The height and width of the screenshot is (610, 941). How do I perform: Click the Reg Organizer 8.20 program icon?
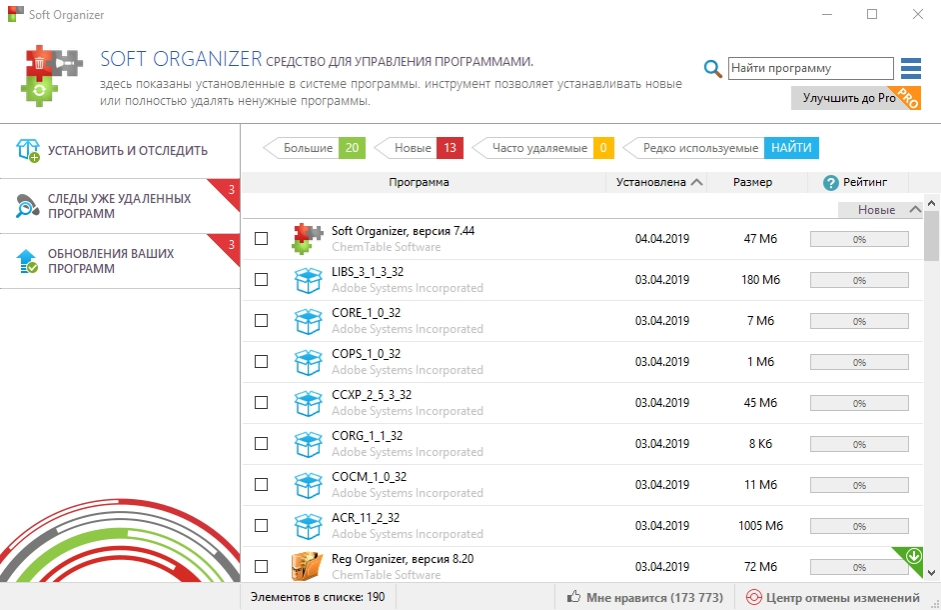307,566
